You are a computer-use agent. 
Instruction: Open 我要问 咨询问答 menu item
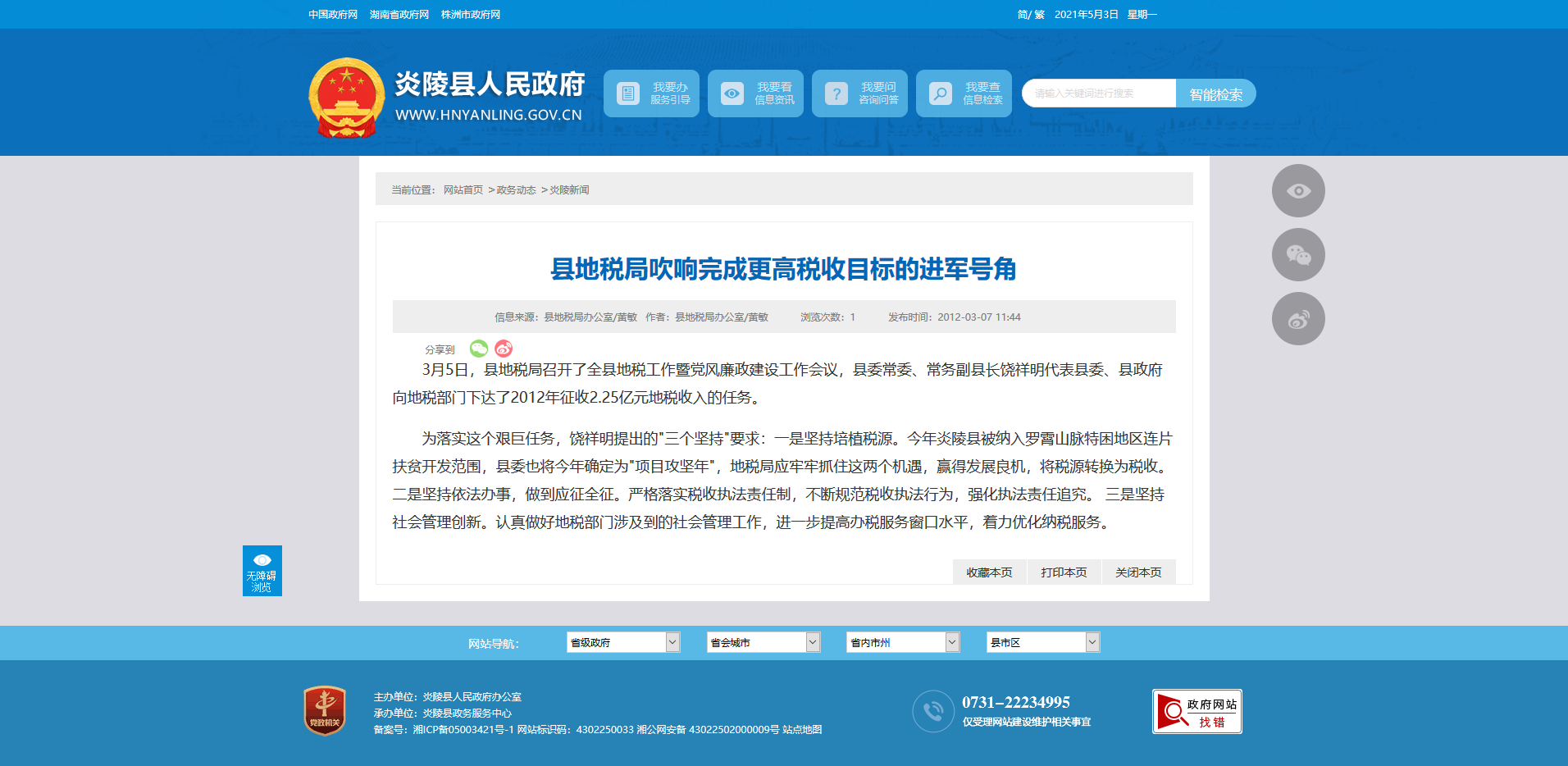pos(859,93)
